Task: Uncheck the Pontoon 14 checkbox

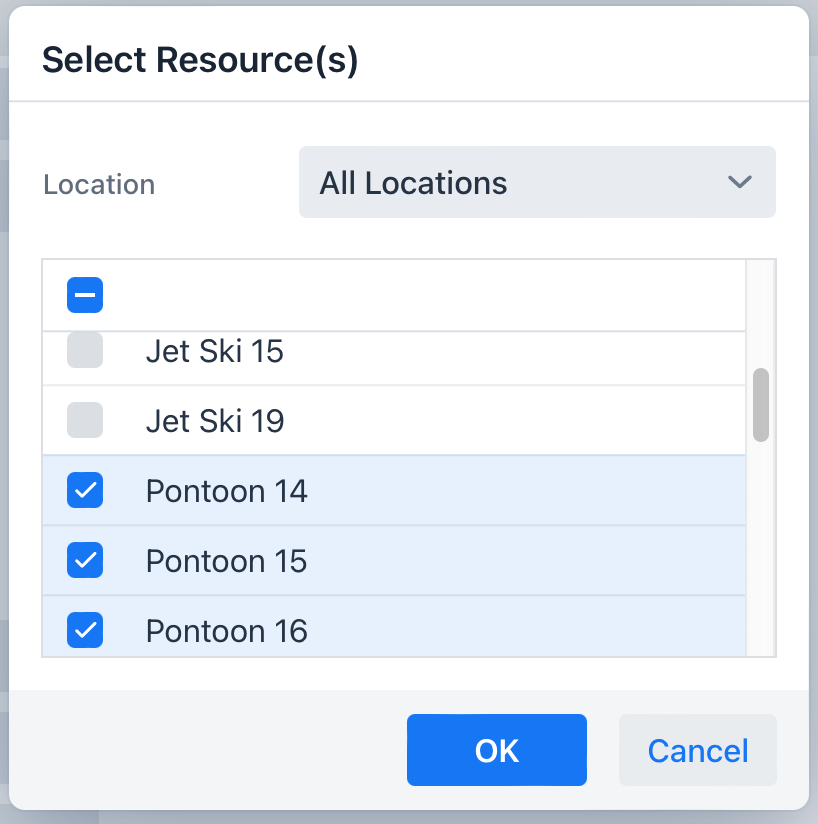Action: (x=85, y=490)
